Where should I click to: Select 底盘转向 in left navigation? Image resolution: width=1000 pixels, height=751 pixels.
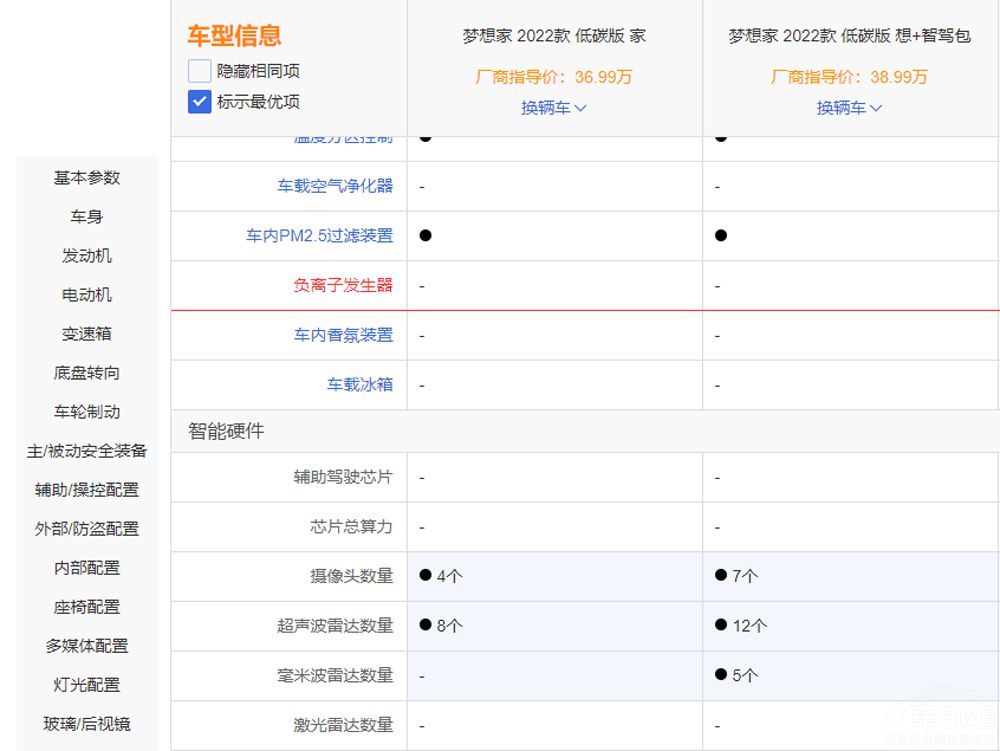pos(87,372)
